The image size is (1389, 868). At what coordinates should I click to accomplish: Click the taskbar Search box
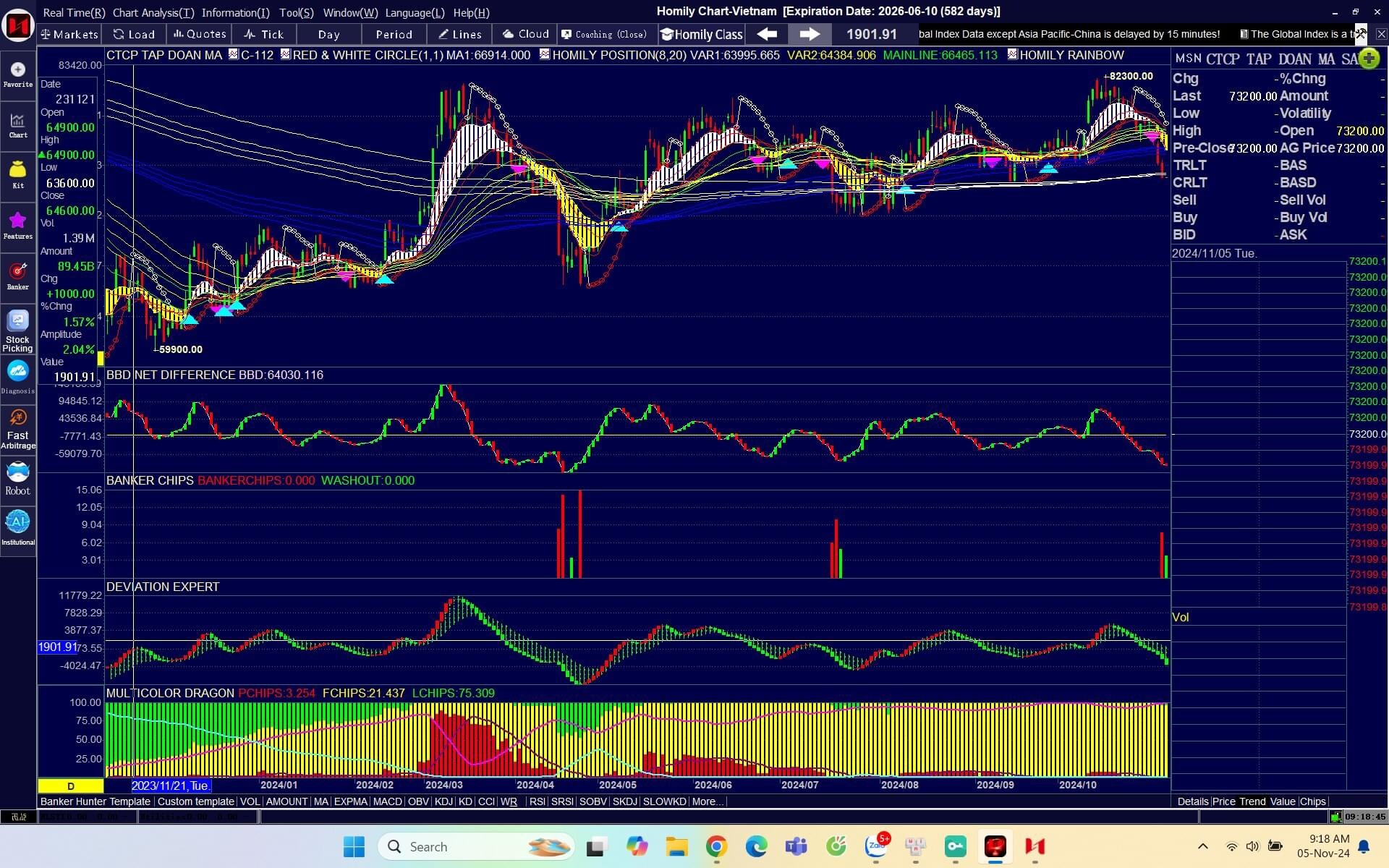click(477, 846)
